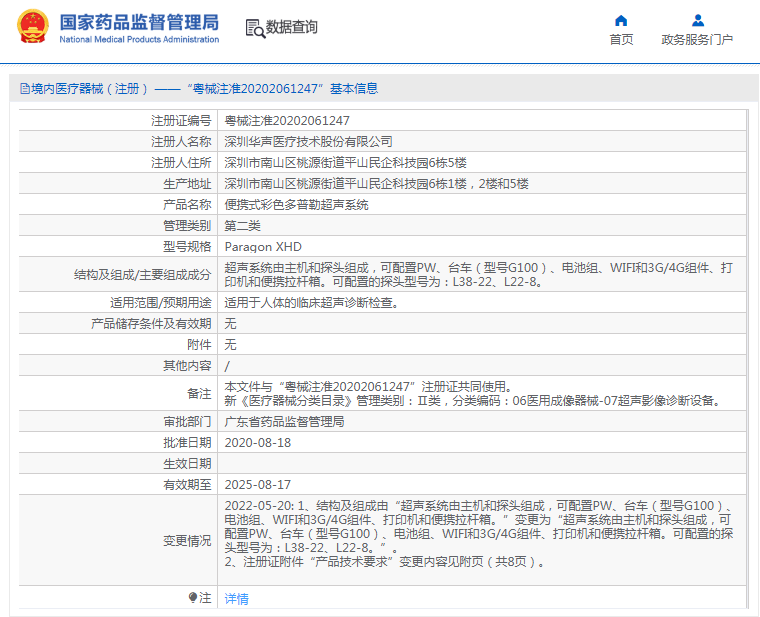Image resolution: width=760 pixels, height=617 pixels.
Task: Select registration number 粤械注准20202061247 value
Action: coord(287,121)
